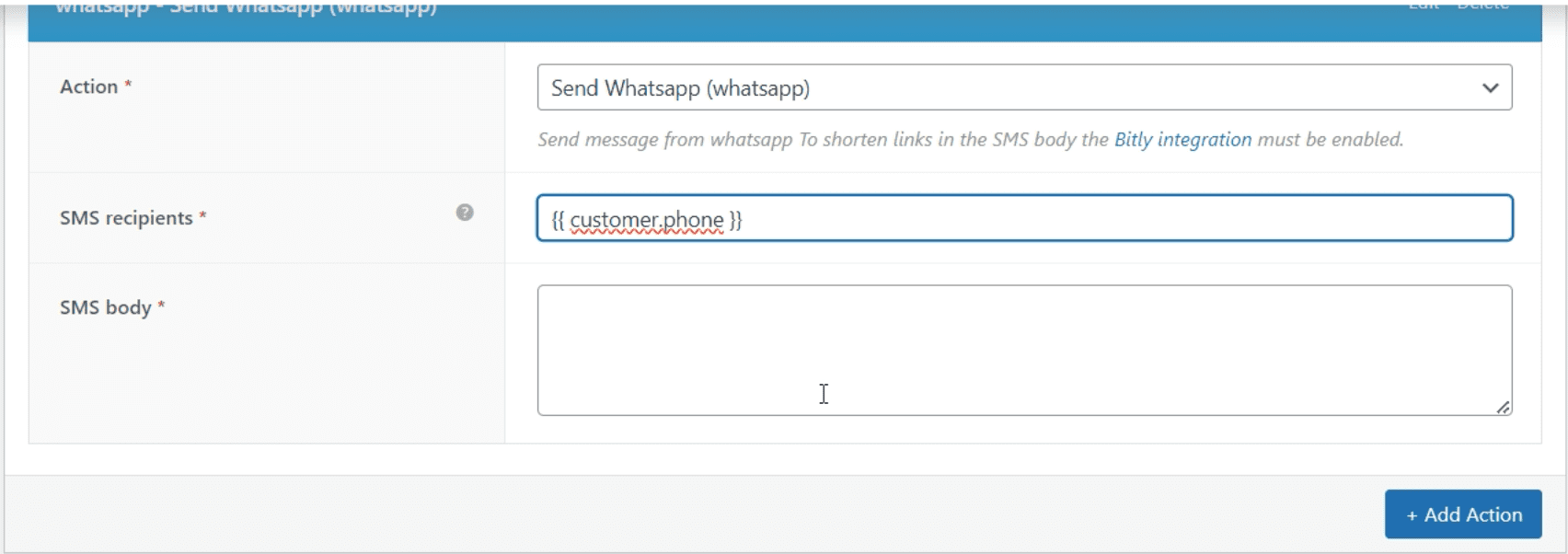Viewport: 1568px width, 554px height.
Task: Click the required asterisk next to SMS body
Action: [161, 306]
